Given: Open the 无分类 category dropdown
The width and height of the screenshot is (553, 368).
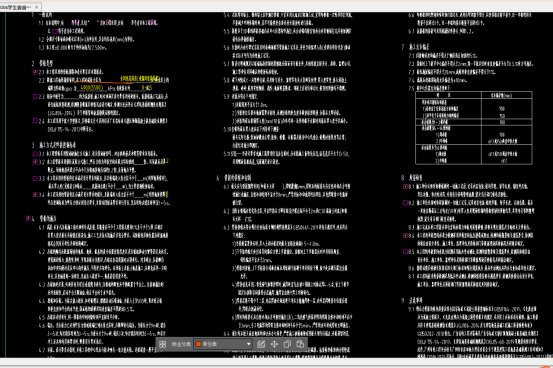Looking at the screenshot, I should click(x=223, y=344).
